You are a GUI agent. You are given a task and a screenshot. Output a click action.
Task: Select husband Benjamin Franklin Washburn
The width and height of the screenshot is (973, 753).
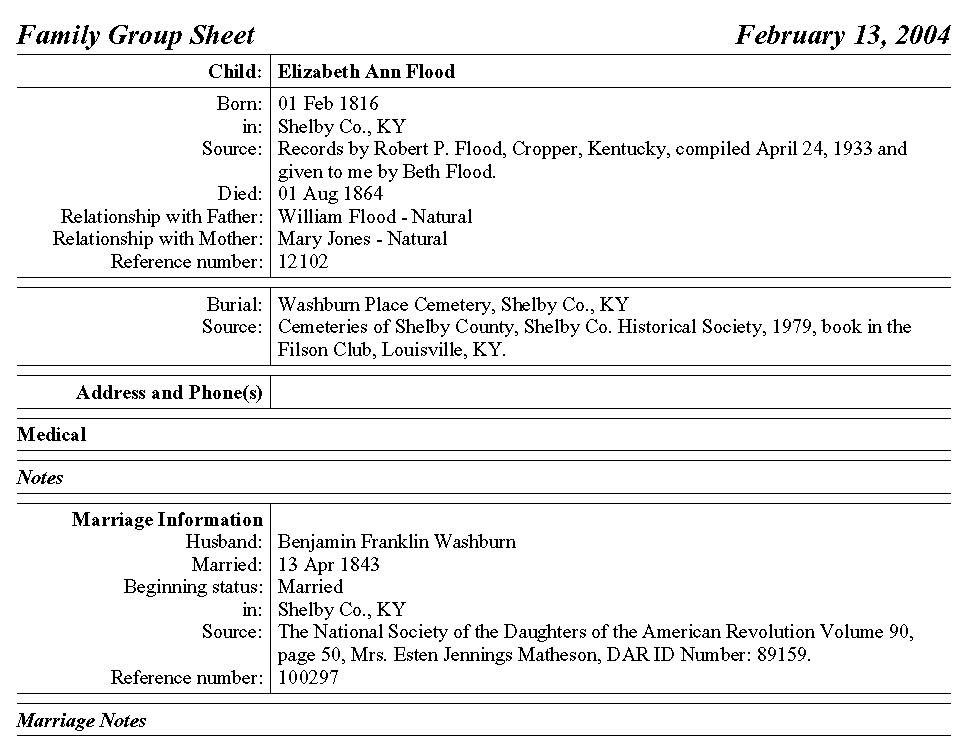[x=397, y=542]
